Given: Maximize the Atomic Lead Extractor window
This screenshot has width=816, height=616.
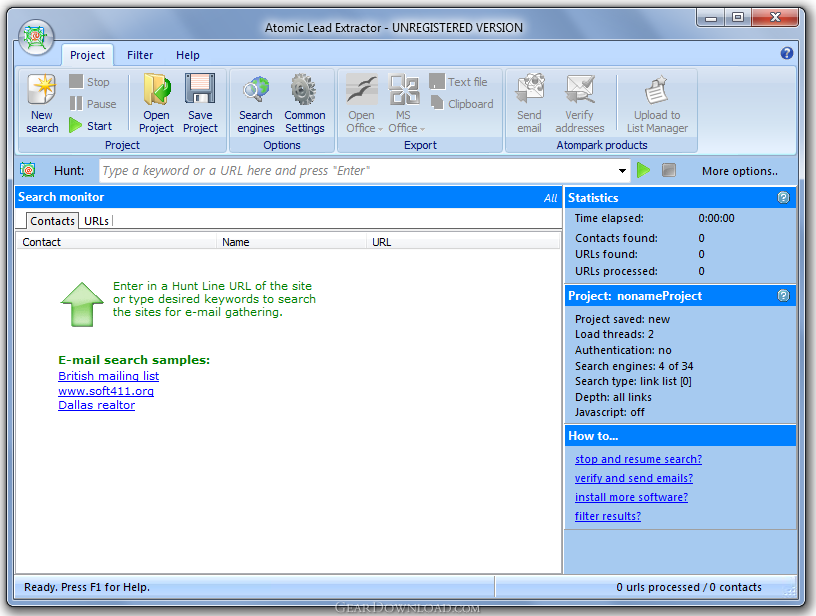Looking at the screenshot, I should [x=737, y=17].
